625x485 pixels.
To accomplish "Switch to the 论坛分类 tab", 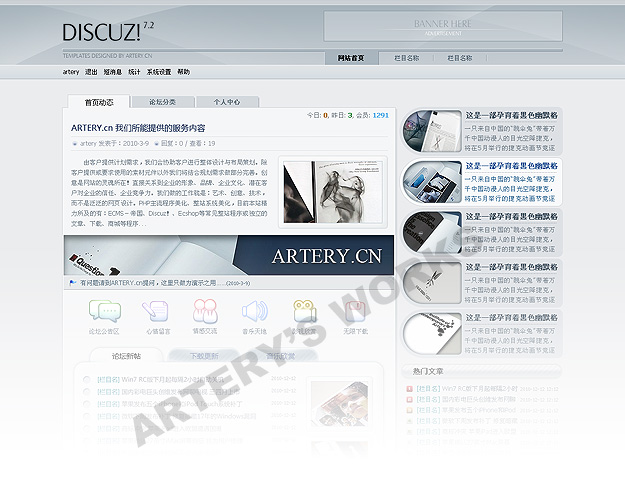I will [162, 102].
